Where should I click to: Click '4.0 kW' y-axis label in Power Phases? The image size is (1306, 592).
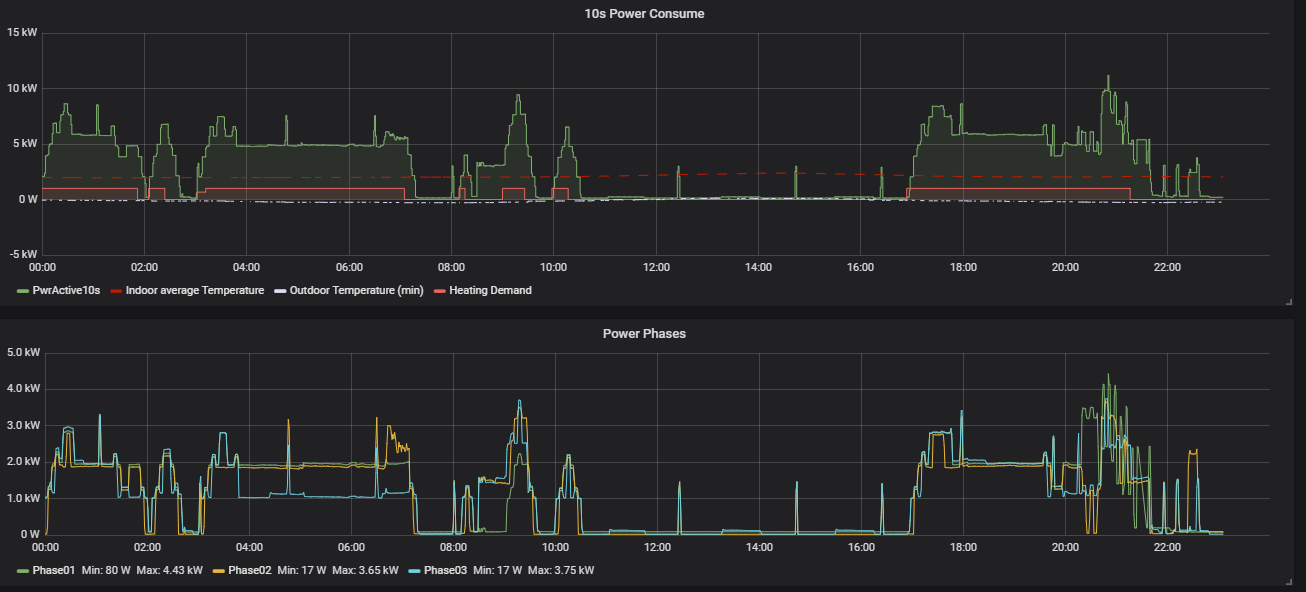point(23,388)
